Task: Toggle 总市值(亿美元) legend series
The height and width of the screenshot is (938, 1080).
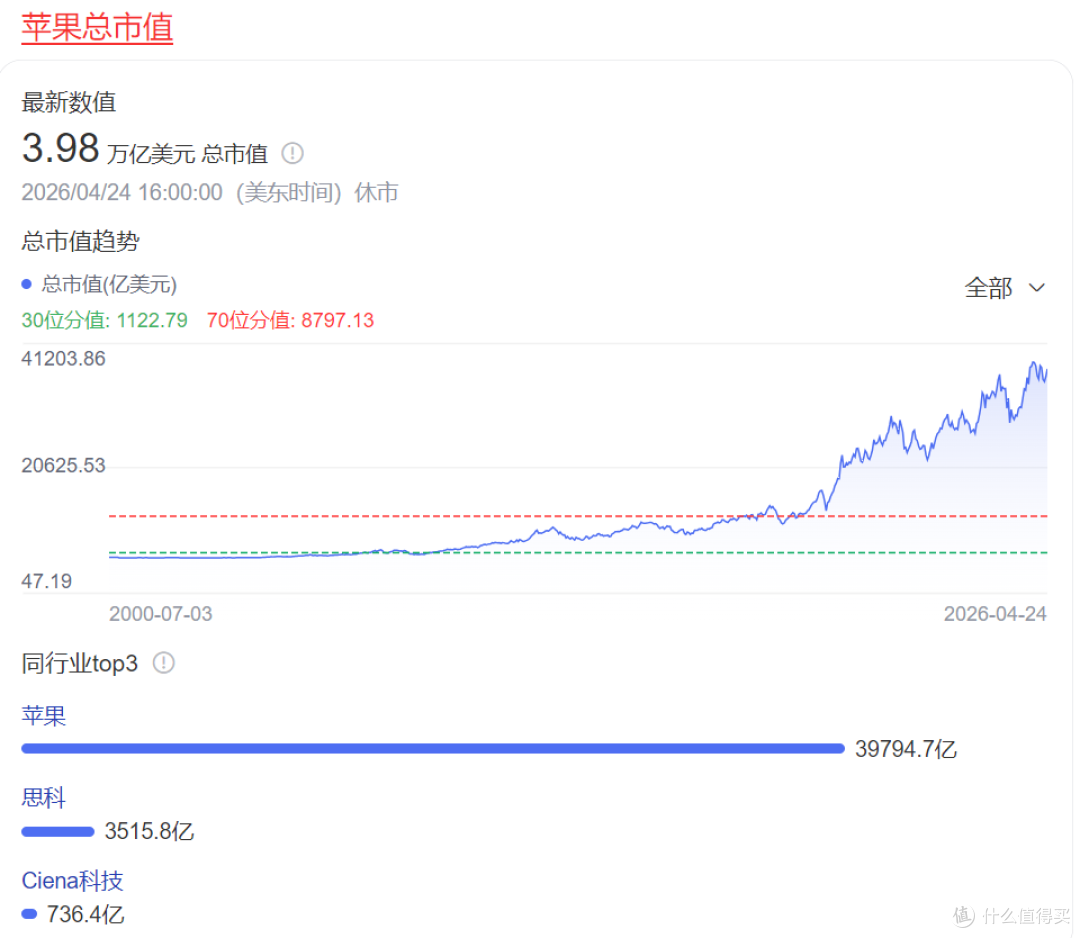Action: click(100, 284)
